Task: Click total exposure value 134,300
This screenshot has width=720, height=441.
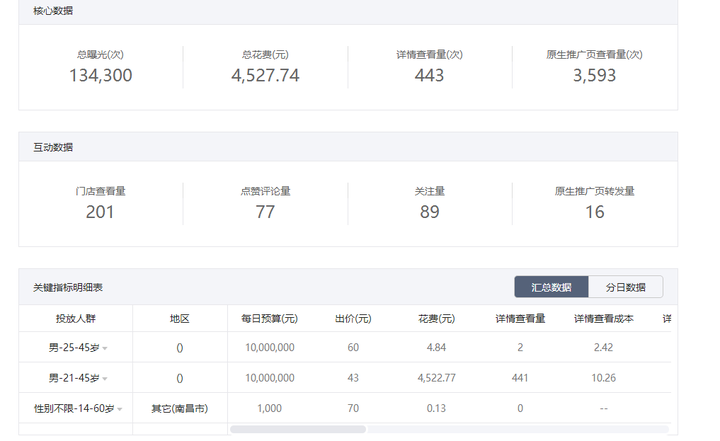Action: (x=101, y=75)
